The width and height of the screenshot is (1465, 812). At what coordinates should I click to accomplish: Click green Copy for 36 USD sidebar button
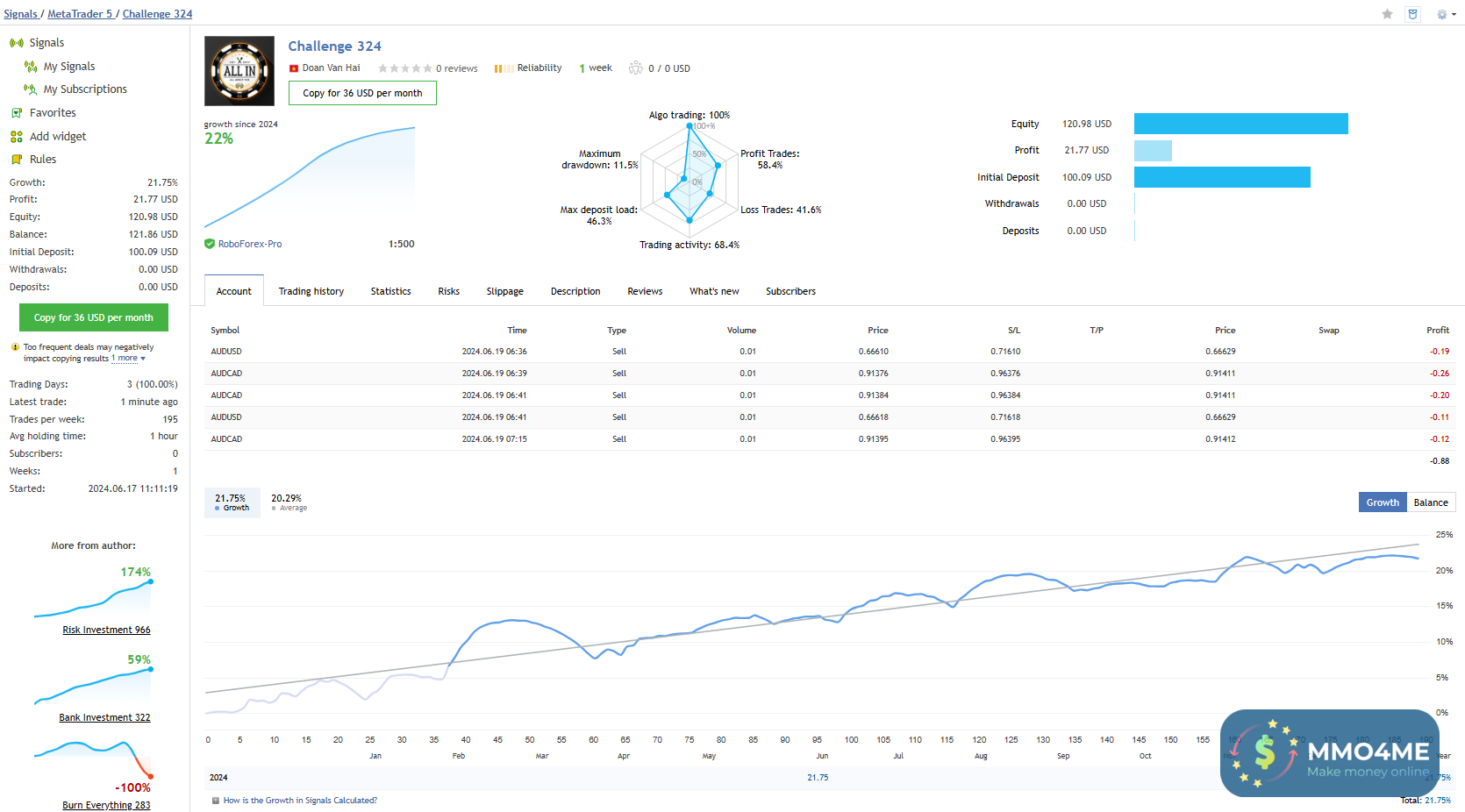coord(94,317)
